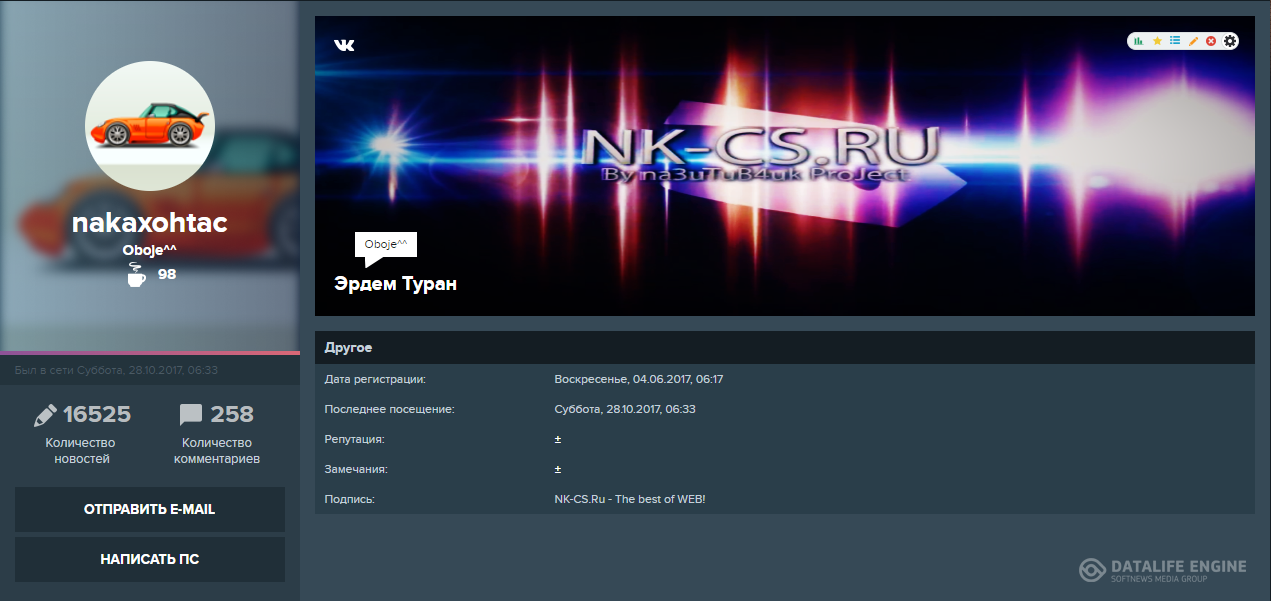Click the reputation ± value
Image resolution: width=1271 pixels, height=601 pixels.
click(x=558, y=439)
